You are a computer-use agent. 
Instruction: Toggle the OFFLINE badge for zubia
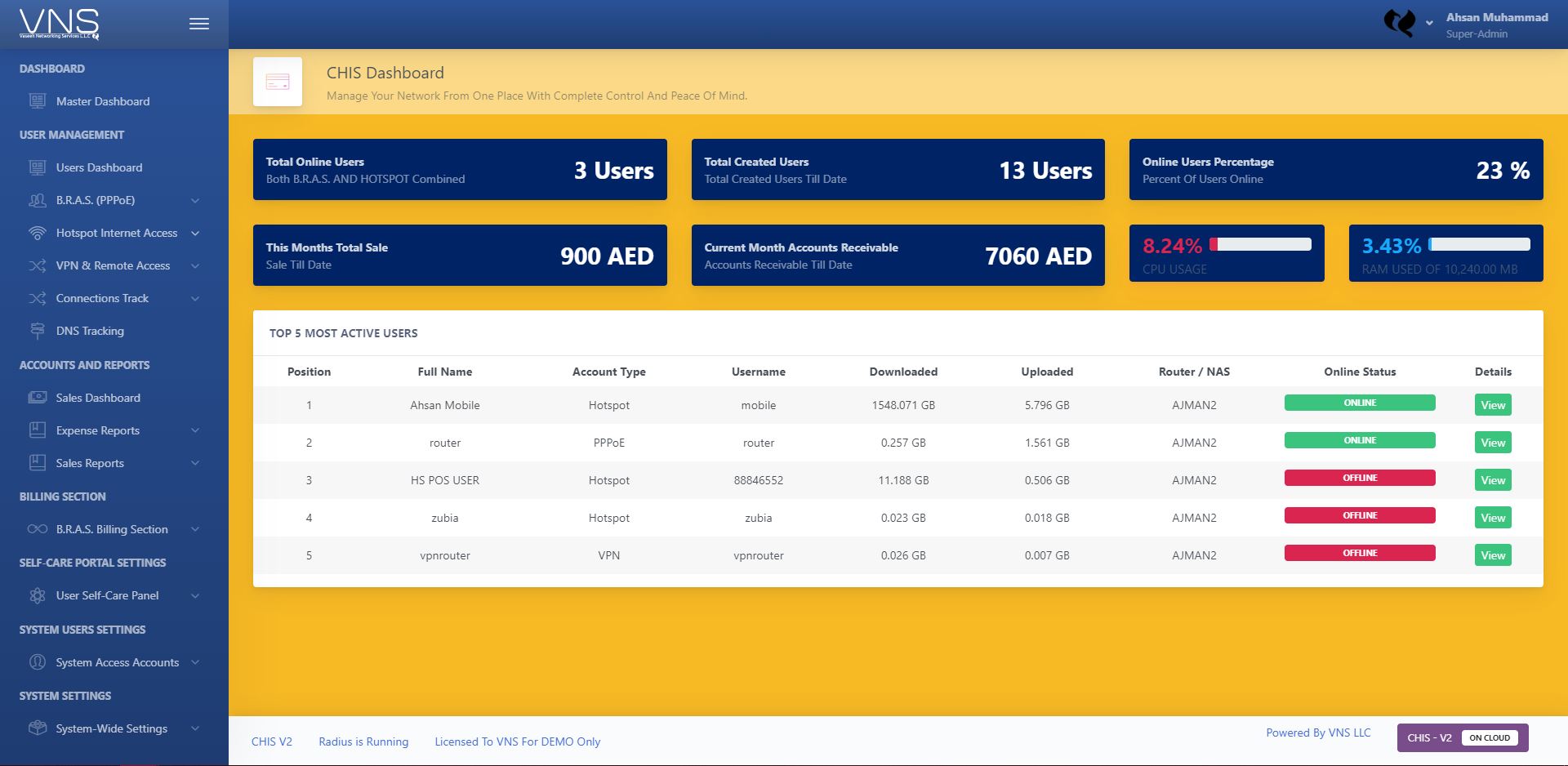[x=1359, y=515]
